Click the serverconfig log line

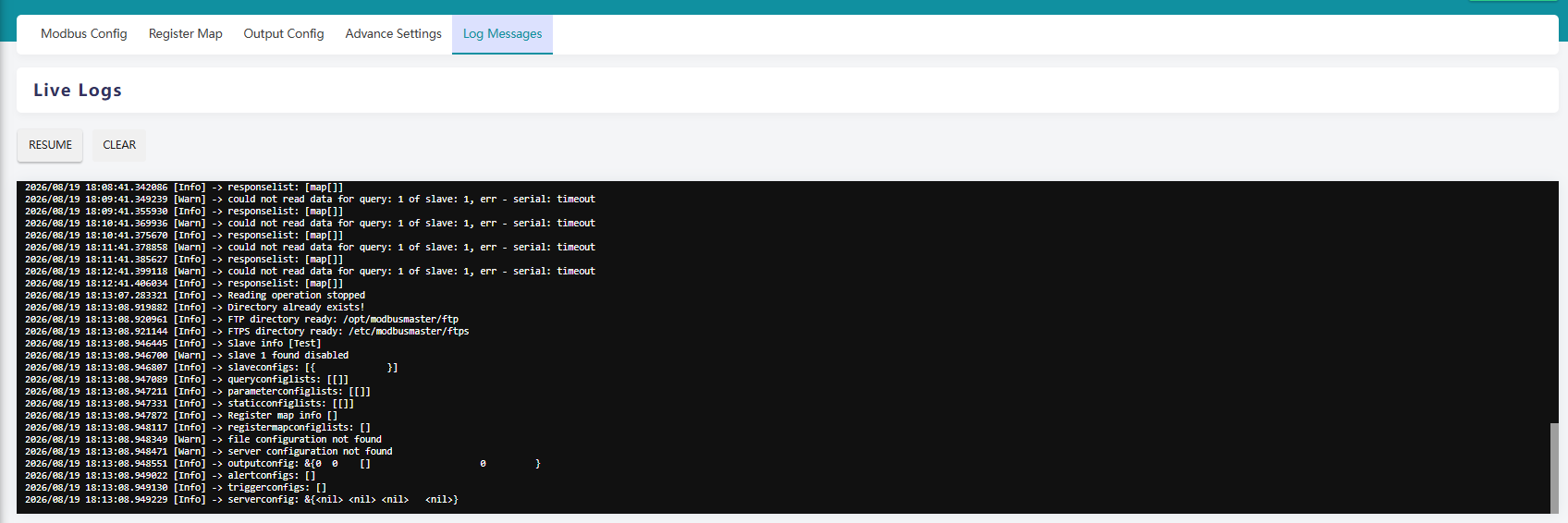click(241, 500)
